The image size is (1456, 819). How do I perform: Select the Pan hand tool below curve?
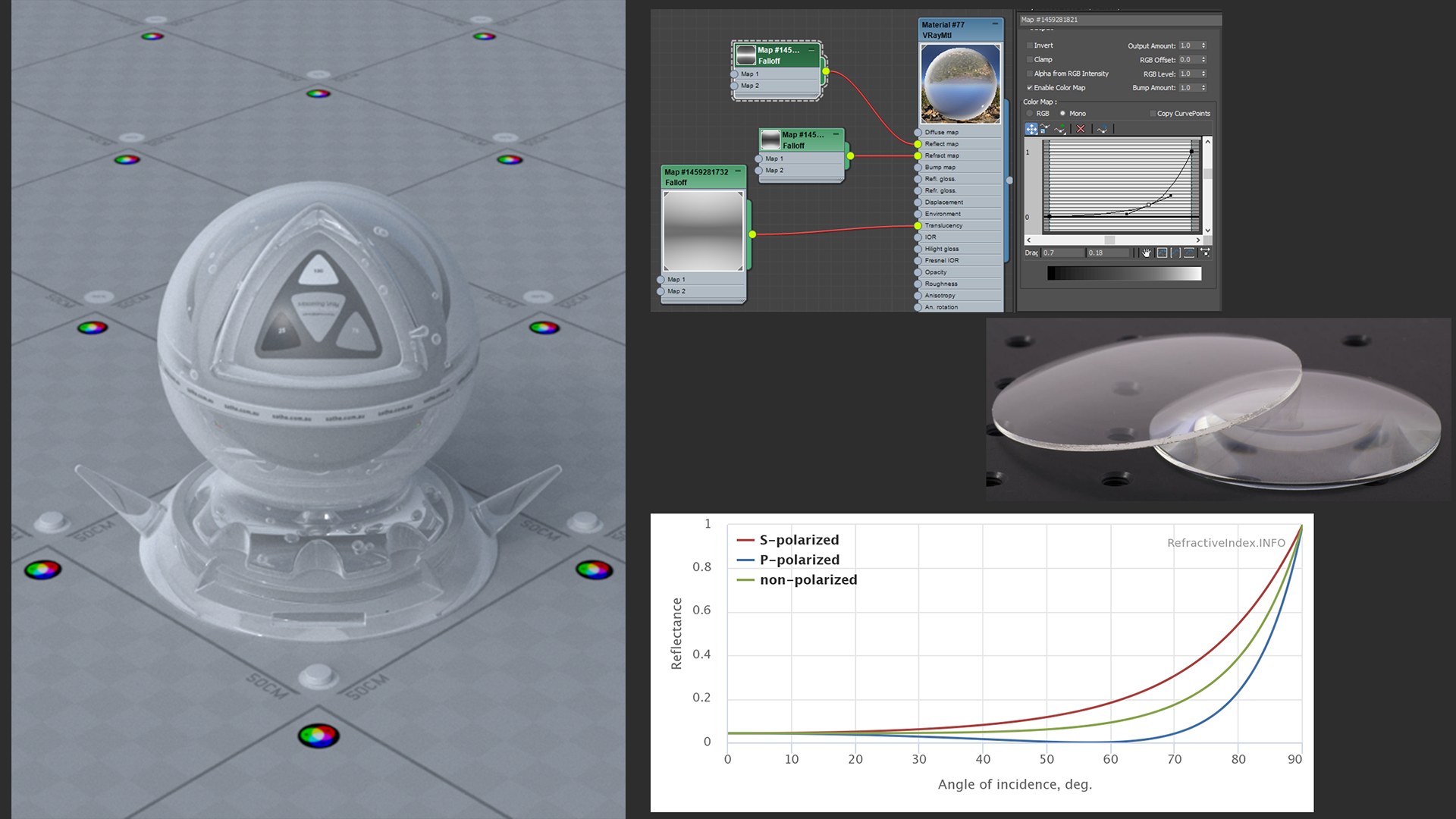tap(1147, 253)
